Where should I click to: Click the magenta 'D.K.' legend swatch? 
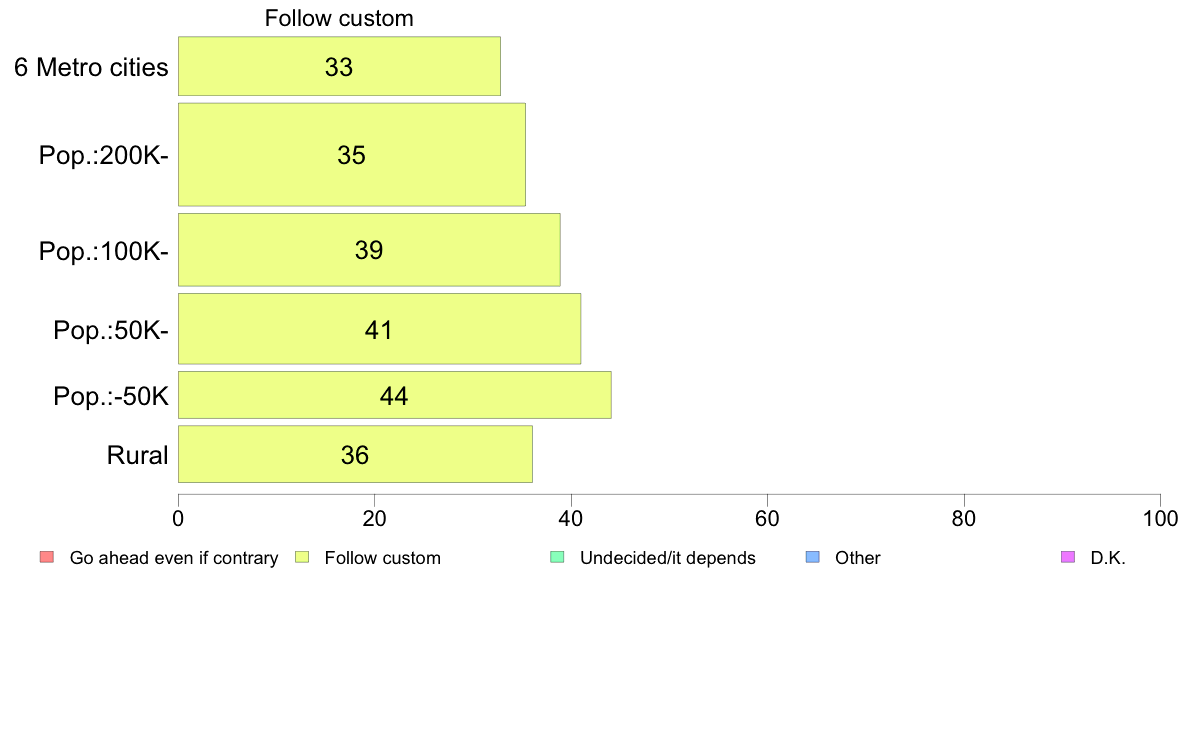point(1068,557)
